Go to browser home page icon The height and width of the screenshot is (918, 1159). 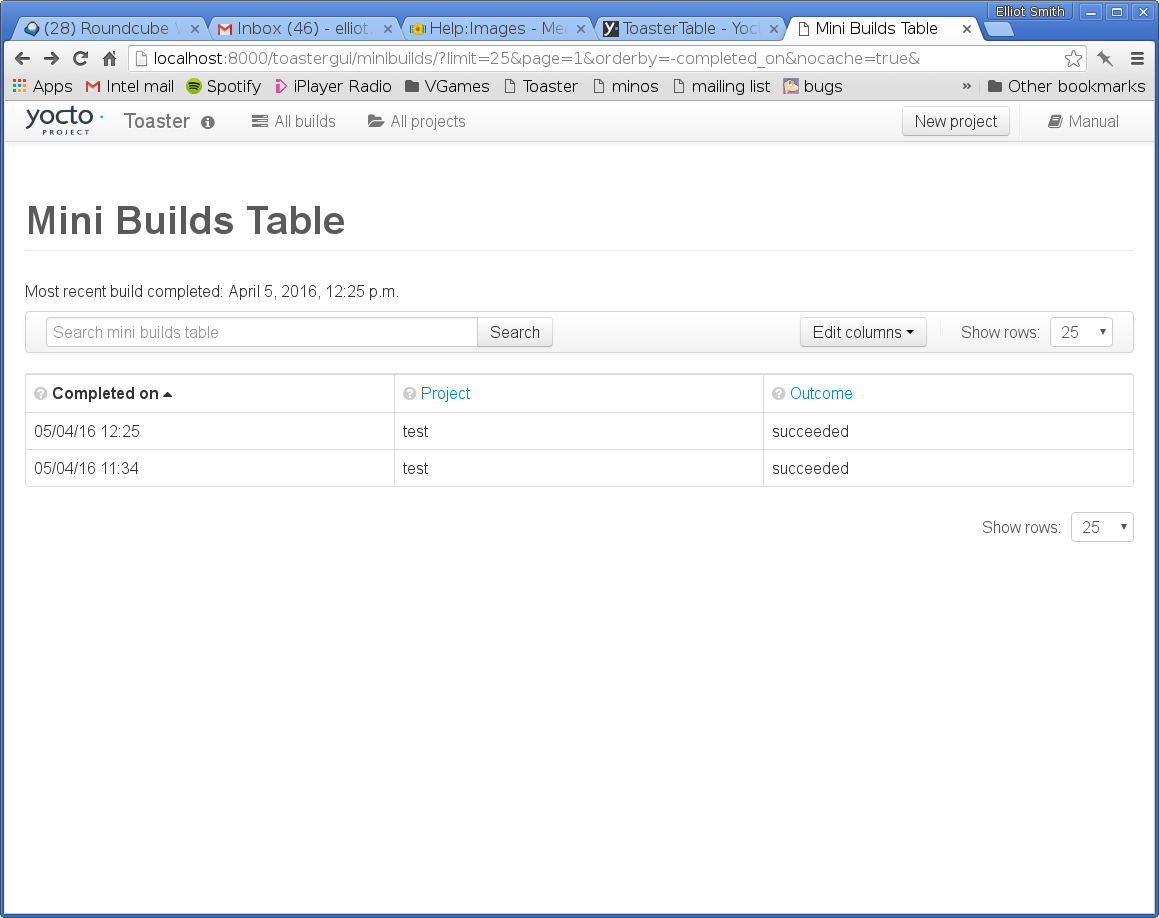[x=110, y=59]
